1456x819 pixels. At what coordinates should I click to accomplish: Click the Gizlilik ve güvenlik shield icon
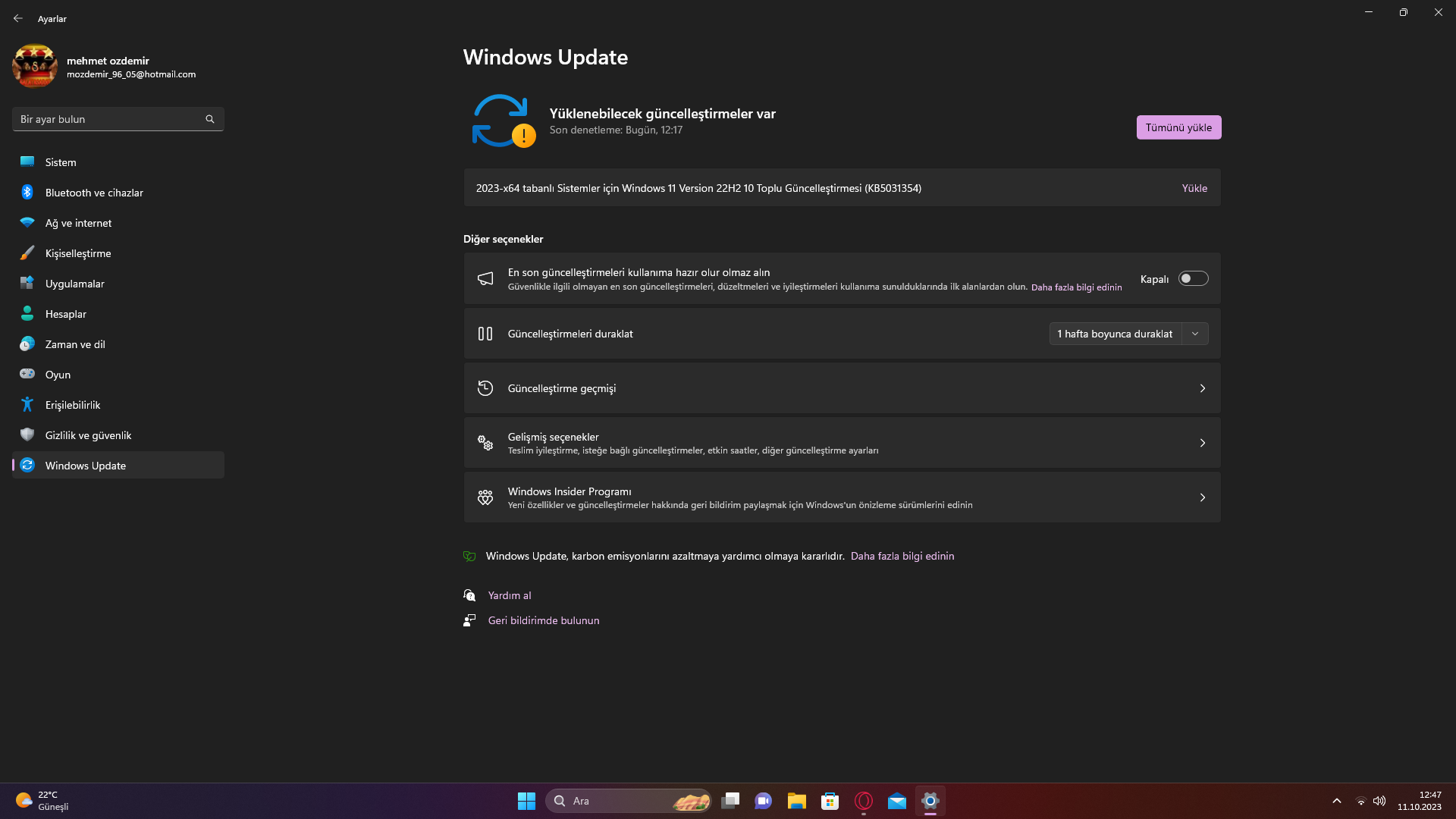[x=27, y=435]
